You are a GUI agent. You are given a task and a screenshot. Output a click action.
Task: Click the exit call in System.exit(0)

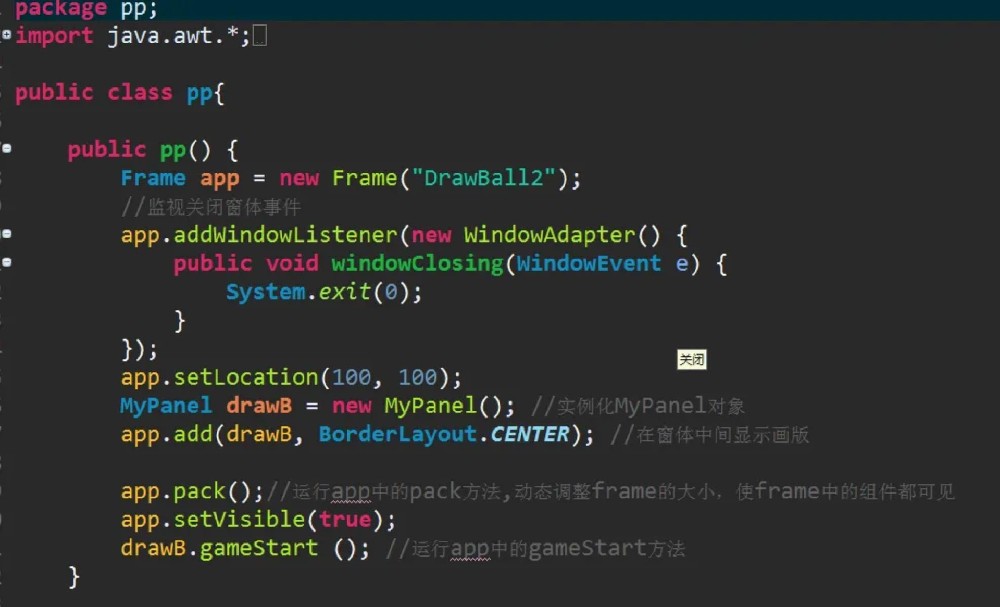pos(345,292)
